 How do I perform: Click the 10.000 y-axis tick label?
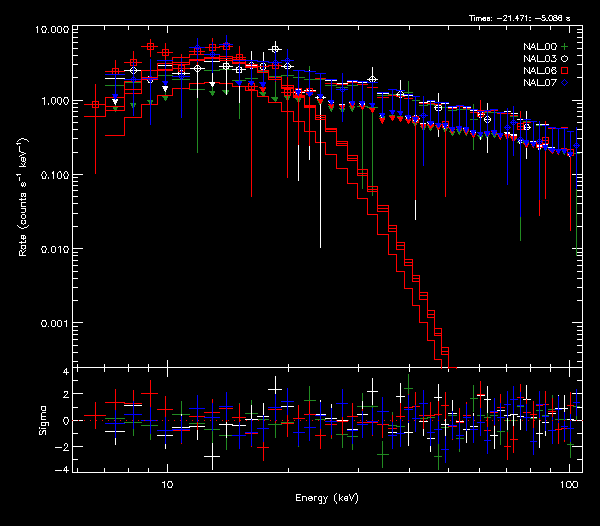pos(52,31)
